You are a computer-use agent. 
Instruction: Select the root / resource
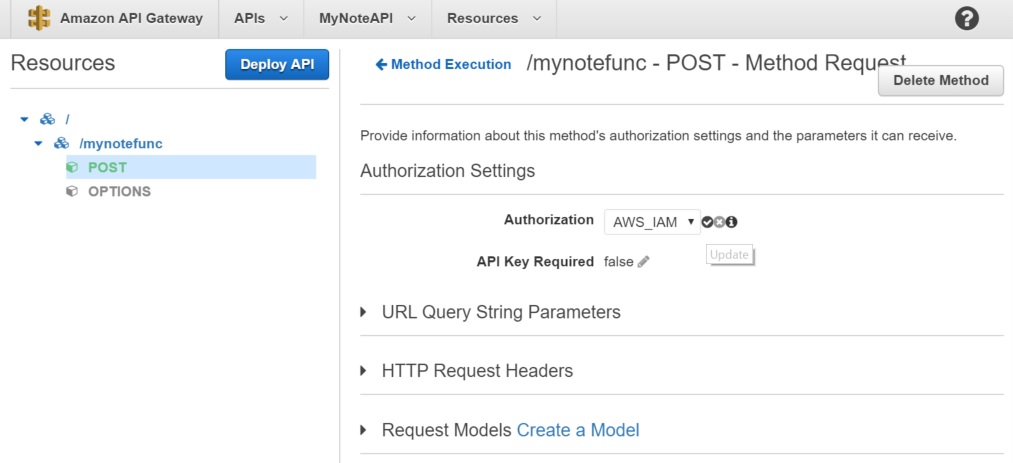[x=67, y=119]
